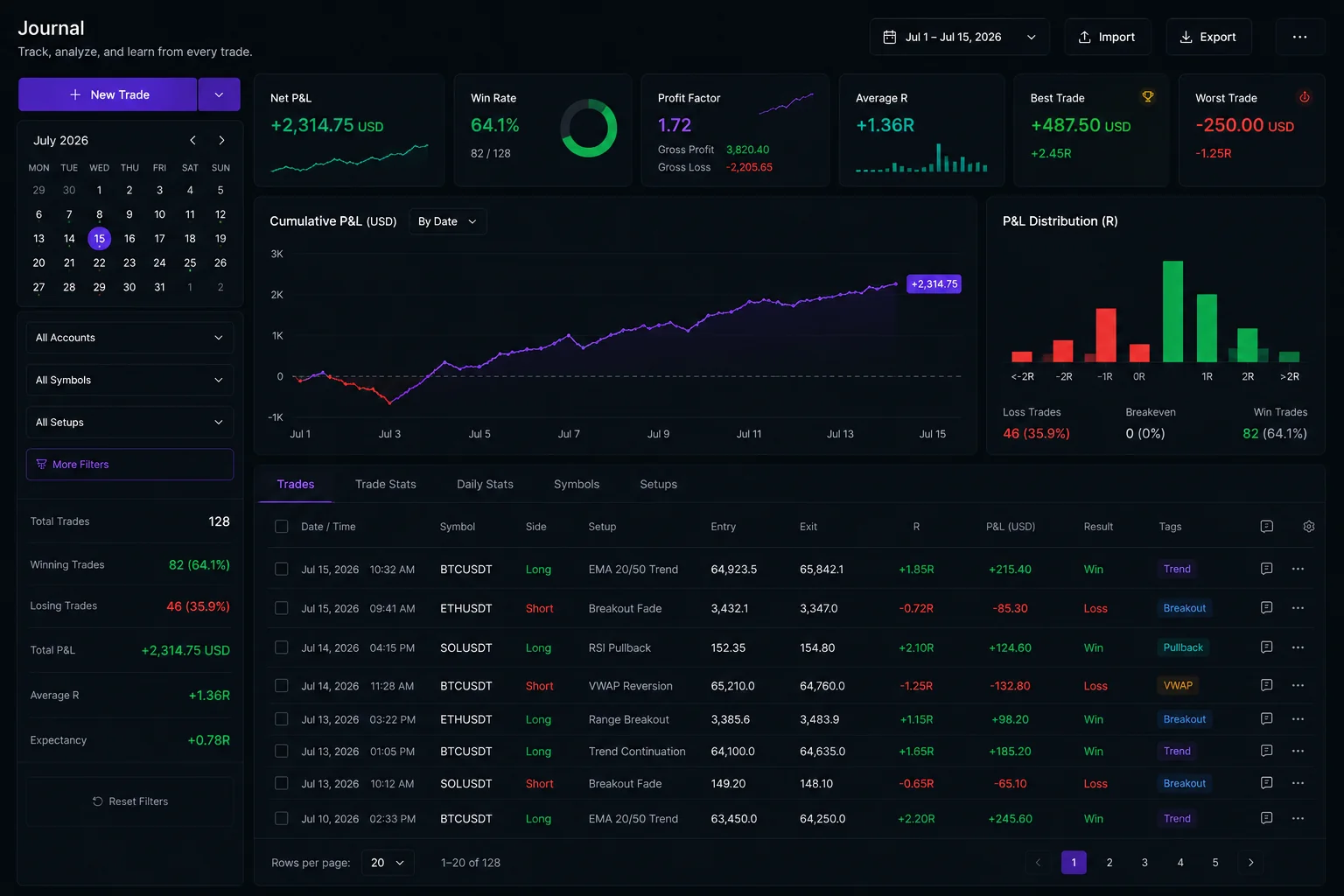
Task: Open row actions for SOLUSDT RSI Pullback trade
Action: tap(1298, 647)
